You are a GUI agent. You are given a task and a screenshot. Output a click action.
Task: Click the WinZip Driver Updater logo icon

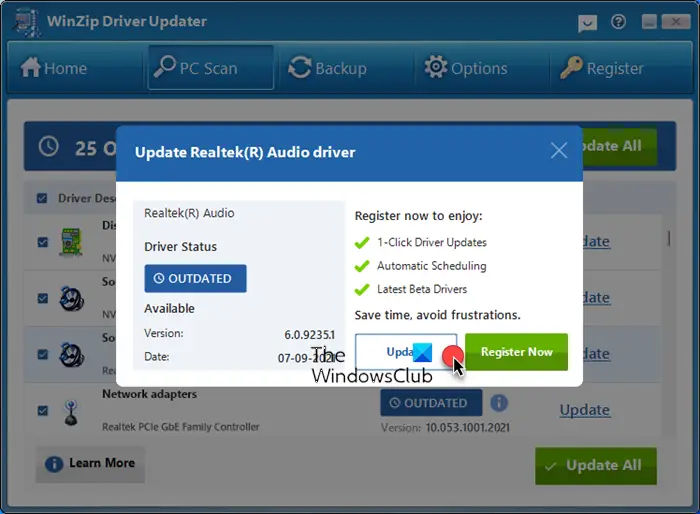27,22
